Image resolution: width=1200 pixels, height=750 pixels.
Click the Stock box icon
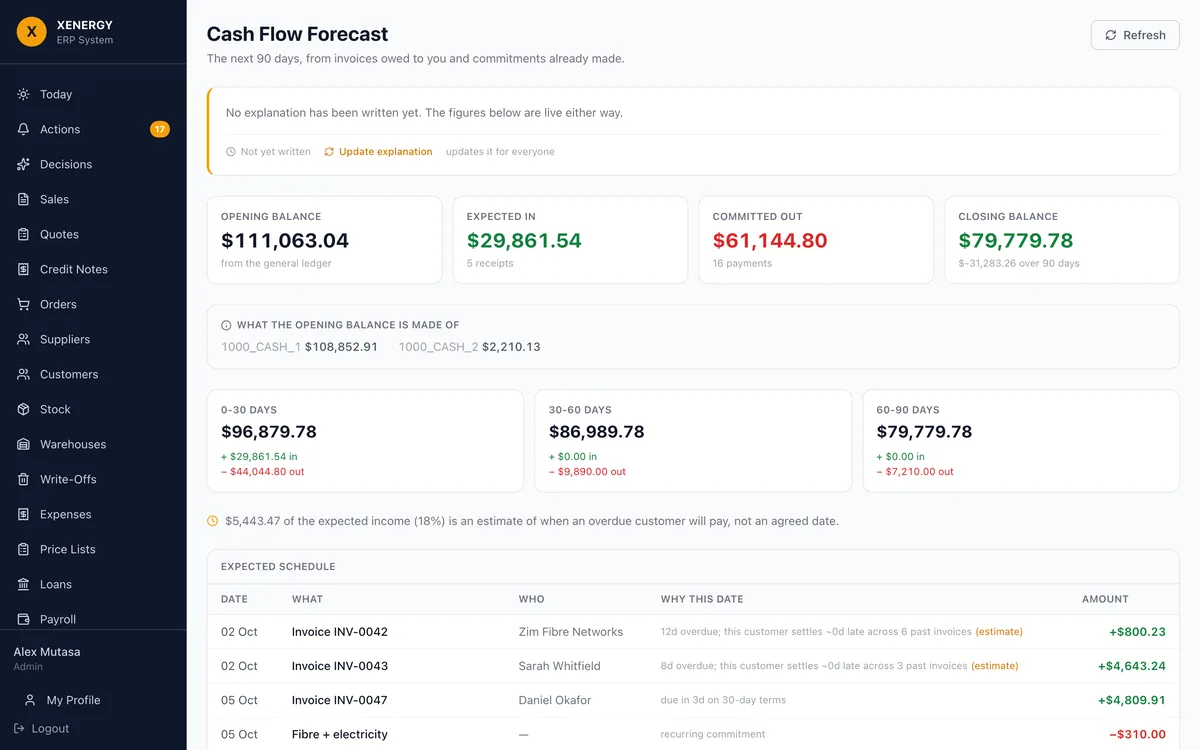23,409
